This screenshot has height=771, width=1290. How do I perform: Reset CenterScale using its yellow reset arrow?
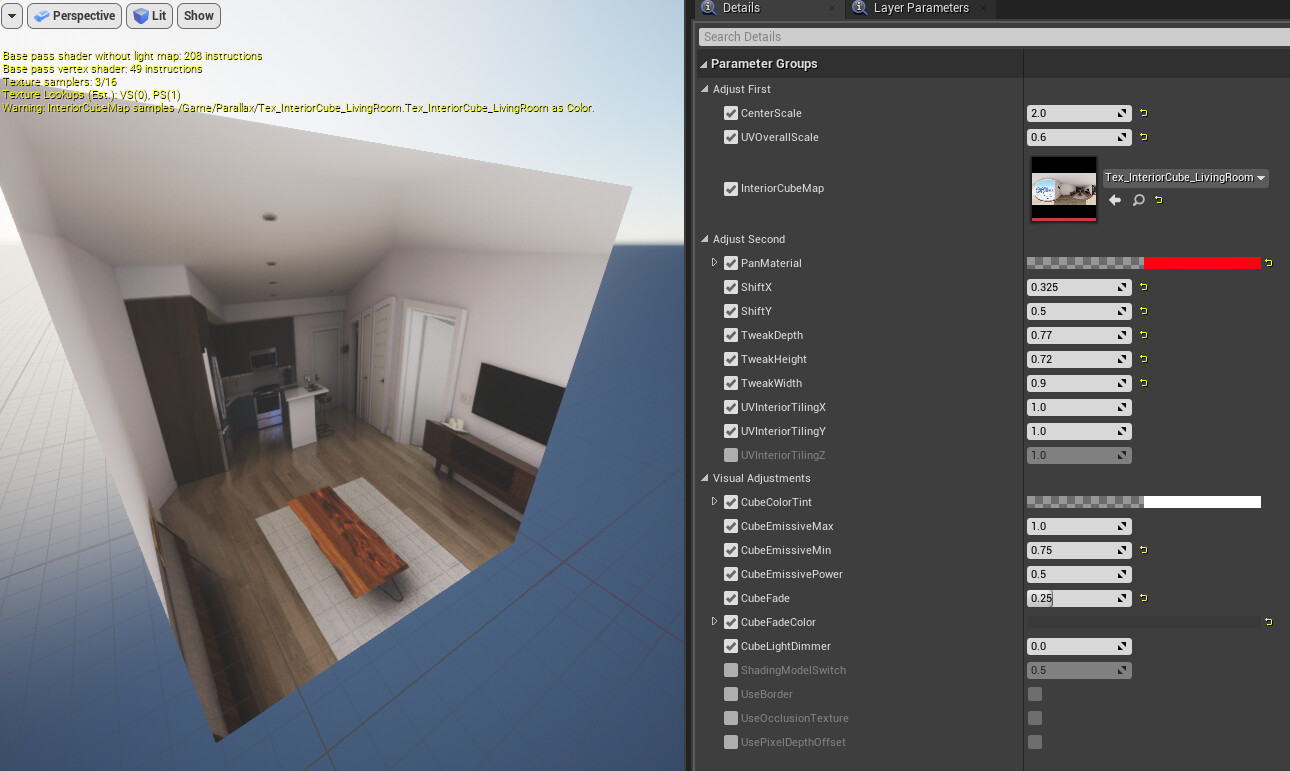[x=1143, y=113]
